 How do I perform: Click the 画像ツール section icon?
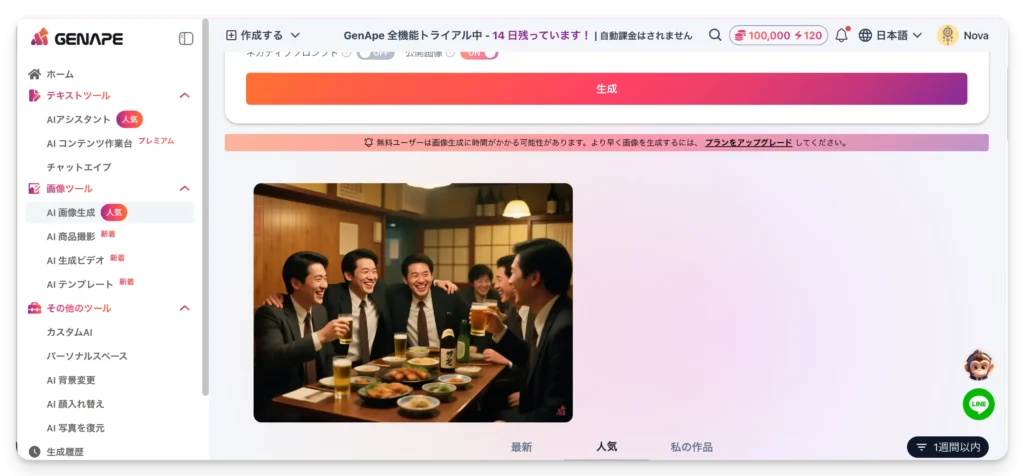(35, 189)
